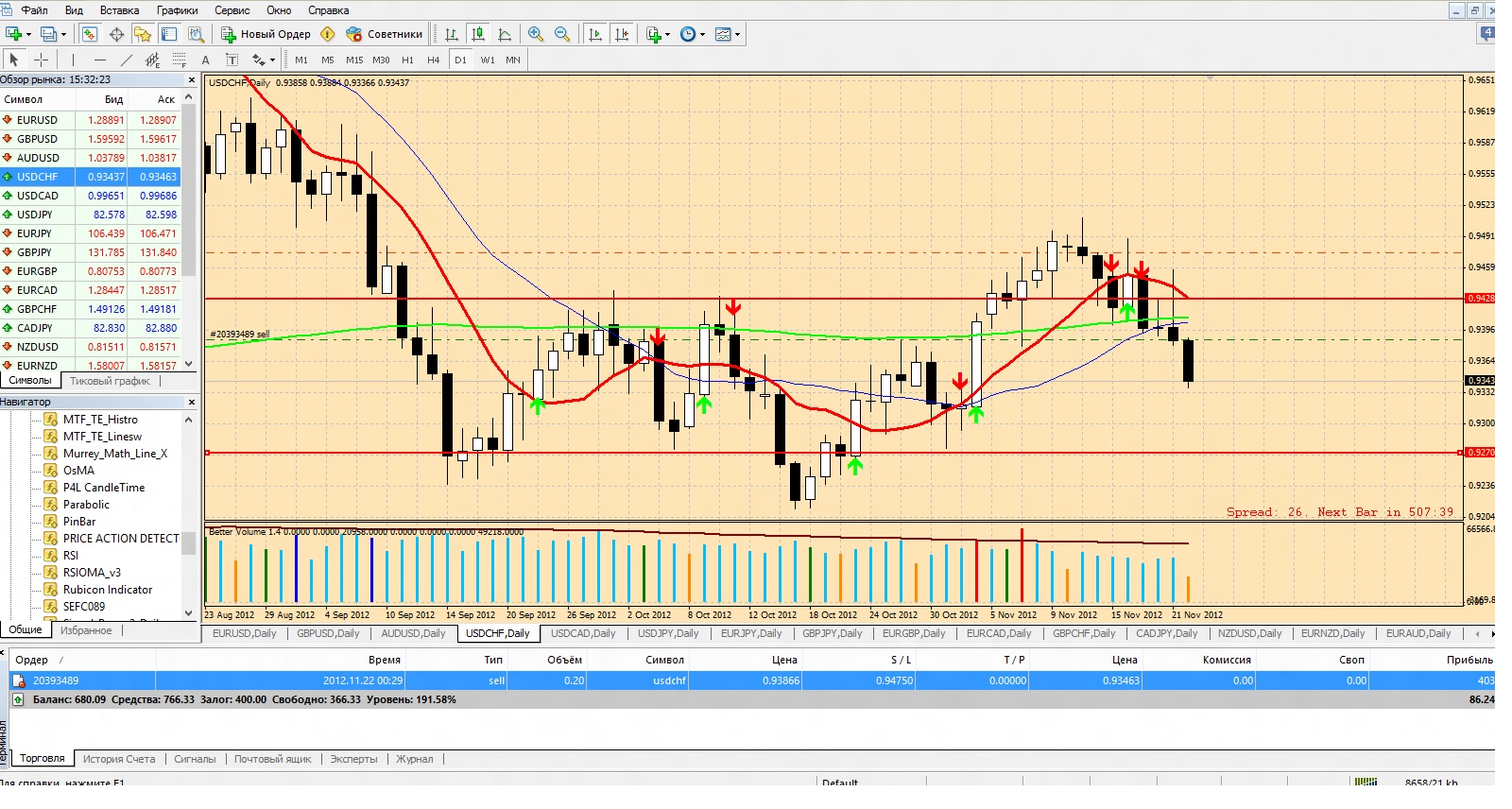Expand the Templates dropdown arrow
Viewport: 1512px width, 809px height.
[x=738, y=35]
